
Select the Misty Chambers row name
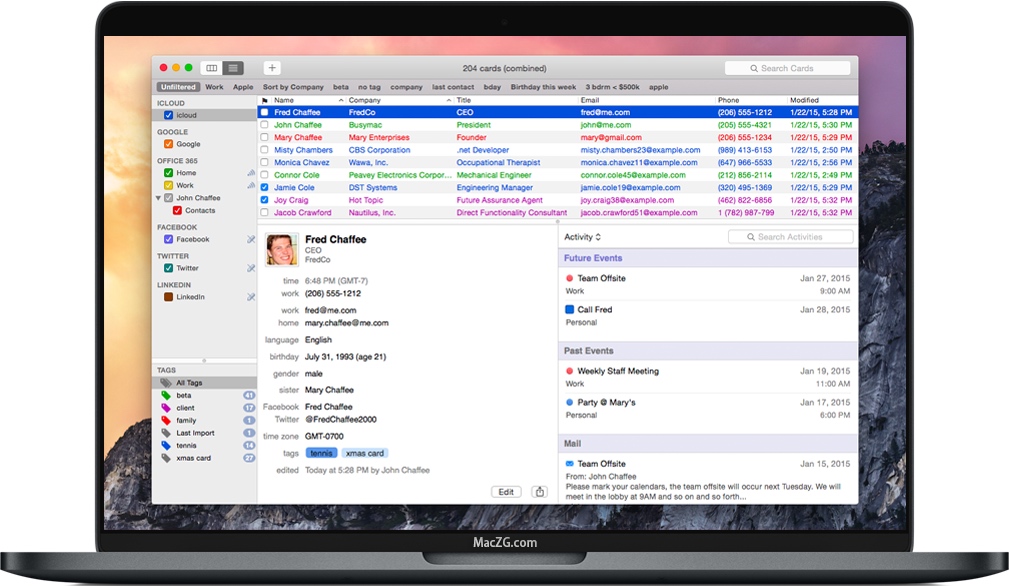click(303, 150)
